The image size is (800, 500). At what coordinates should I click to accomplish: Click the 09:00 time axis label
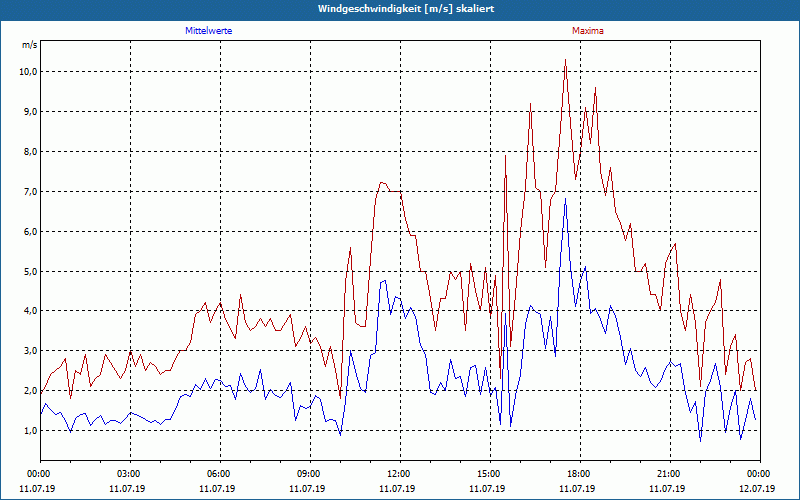click(x=307, y=474)
